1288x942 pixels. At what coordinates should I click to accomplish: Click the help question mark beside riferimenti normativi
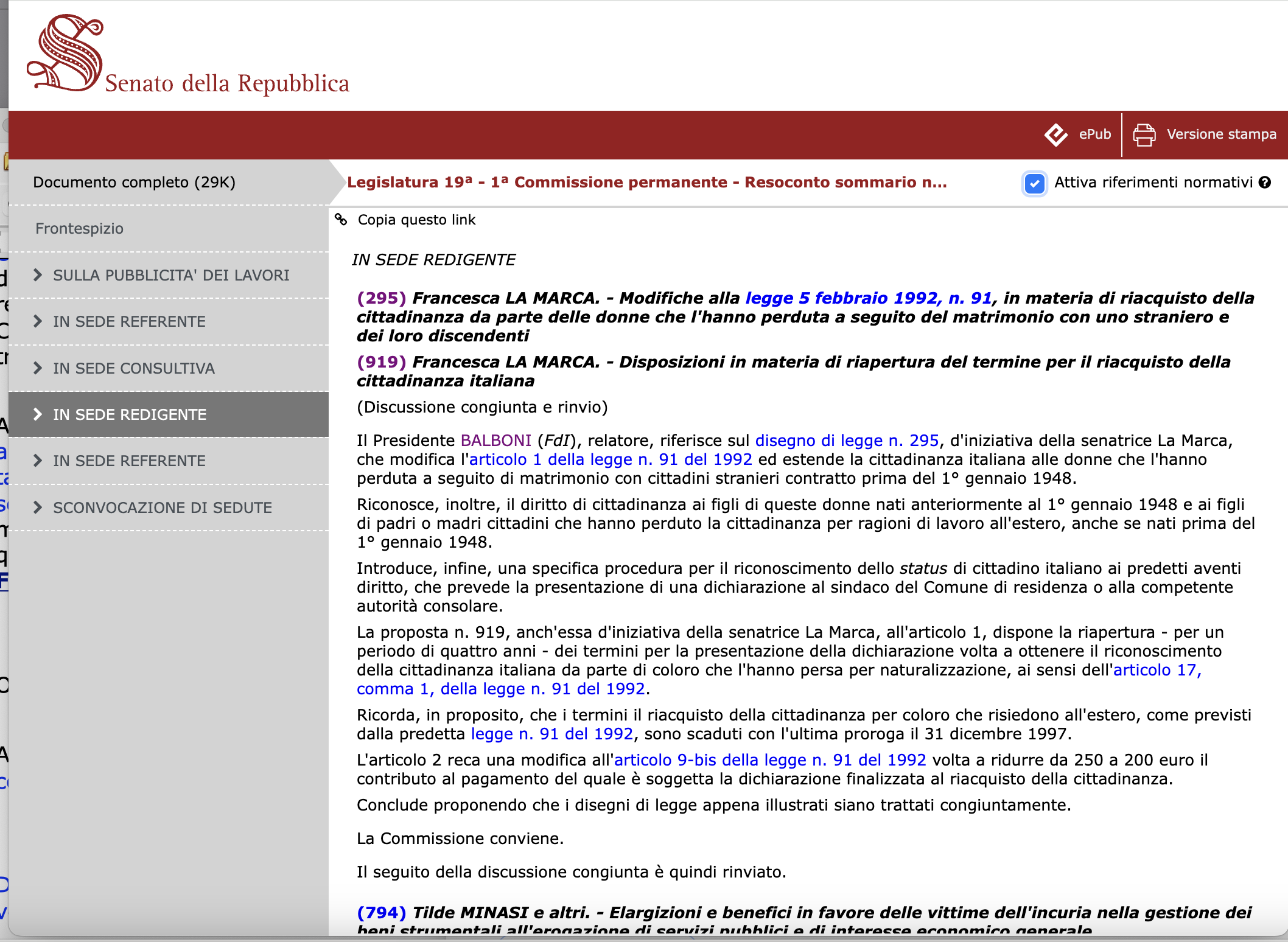tap(1265, 183)
